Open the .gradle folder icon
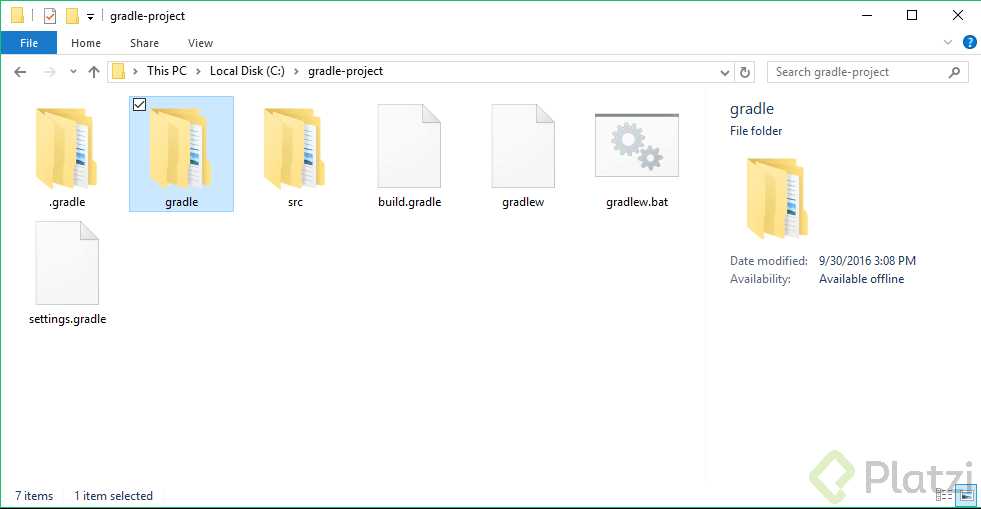This screenshot has width=981, height=509. point(66,148)
